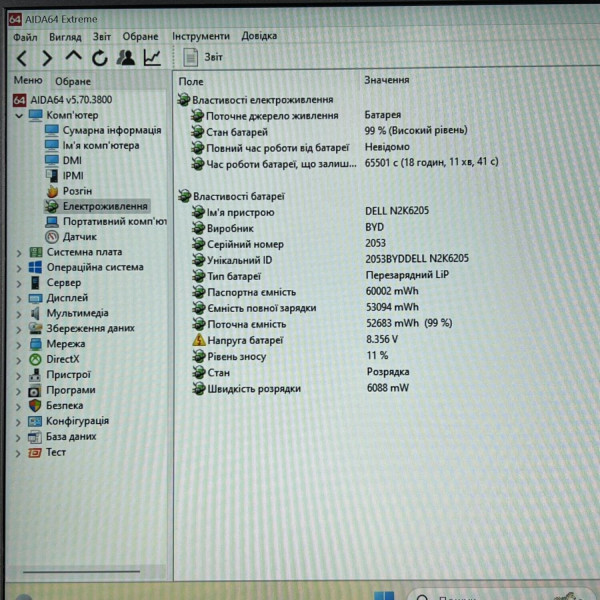Select the Тест benchmark icon
This screenshot has width=600, height=600.
(x=35, y=453)
